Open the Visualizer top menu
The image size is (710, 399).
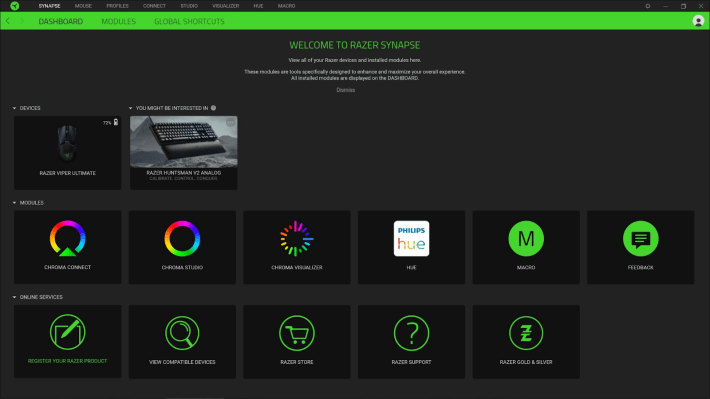point(225,6)
